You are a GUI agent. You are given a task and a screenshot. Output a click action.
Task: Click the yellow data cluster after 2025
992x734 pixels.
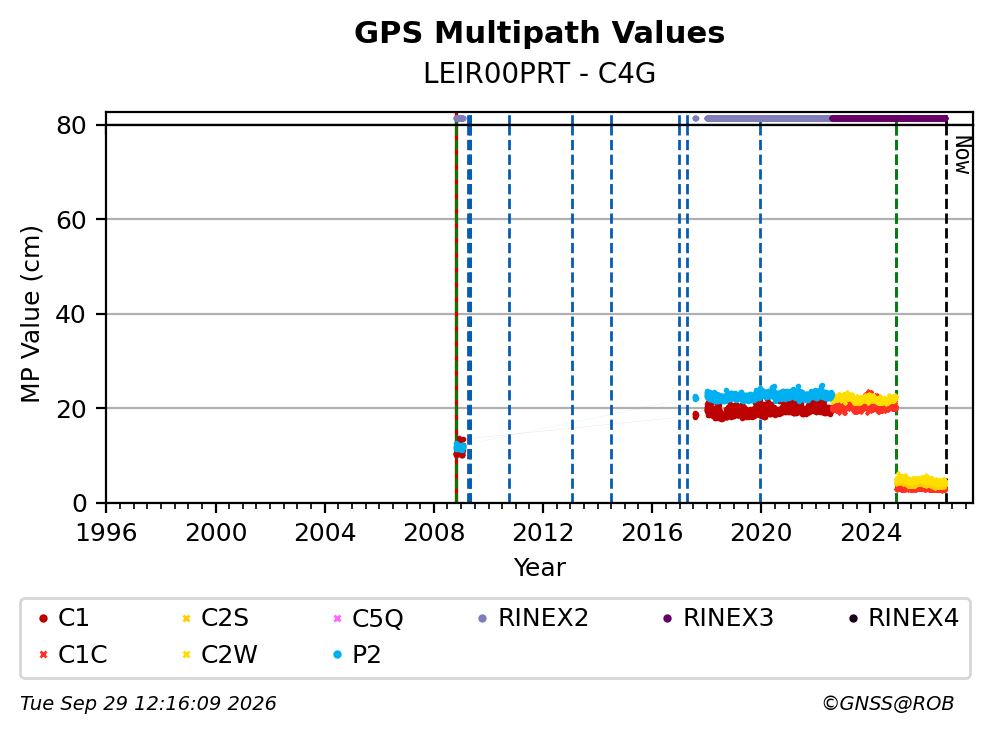(x=921, y=482)
